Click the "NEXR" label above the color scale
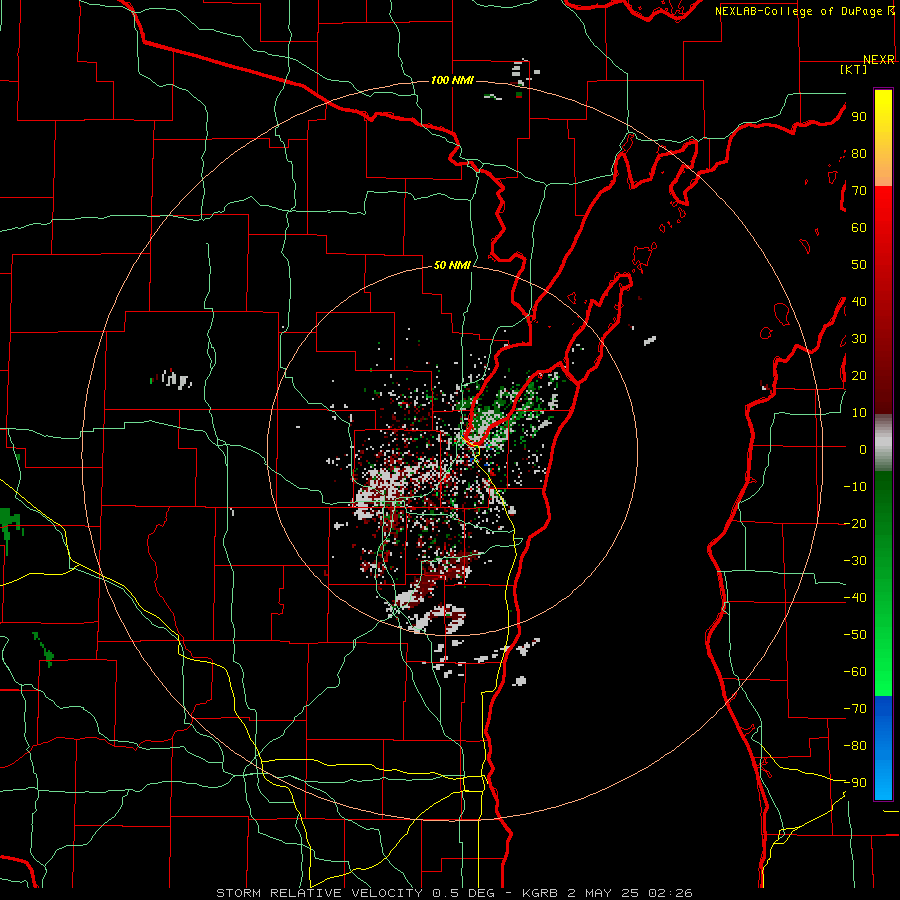The height and width of the screenshot is (900, 900). coord(879,60)
